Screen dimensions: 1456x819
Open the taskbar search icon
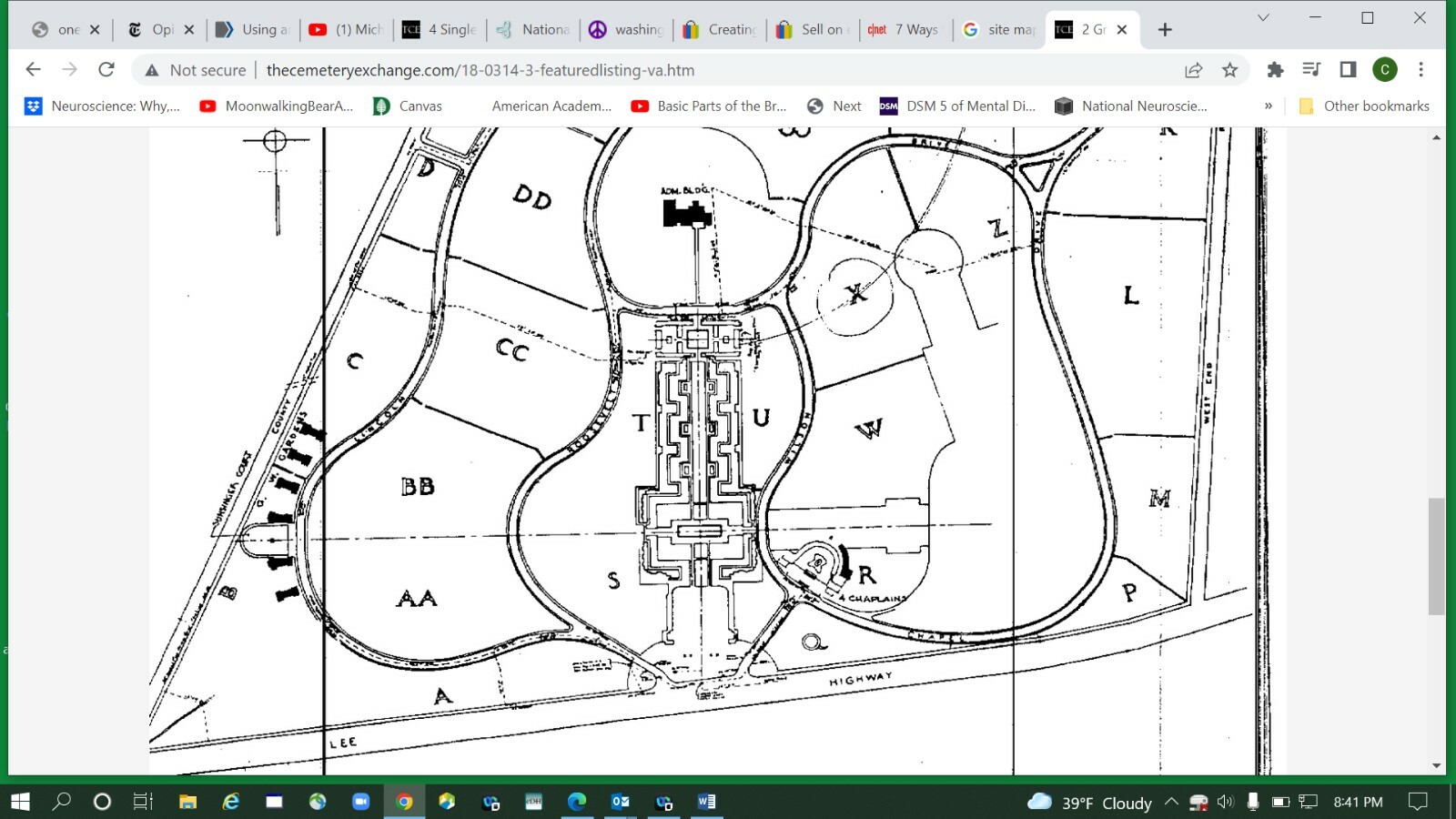(62, 802)
